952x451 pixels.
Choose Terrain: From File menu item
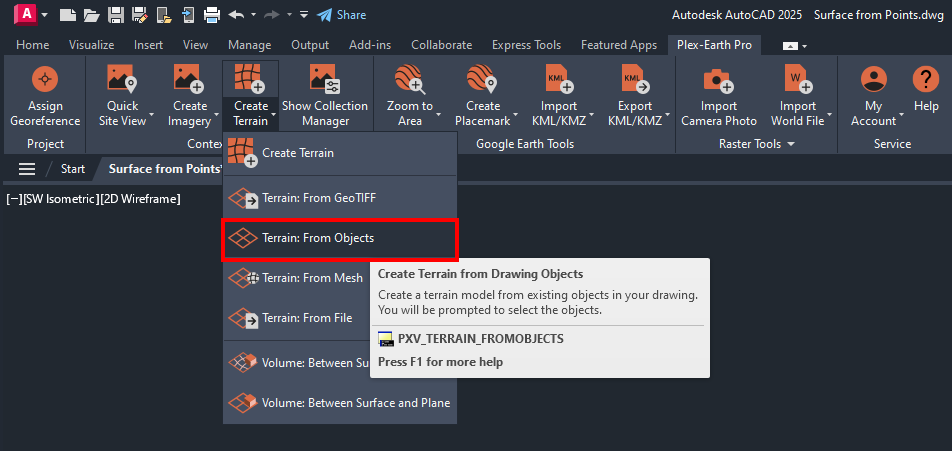tap(296, 318)
